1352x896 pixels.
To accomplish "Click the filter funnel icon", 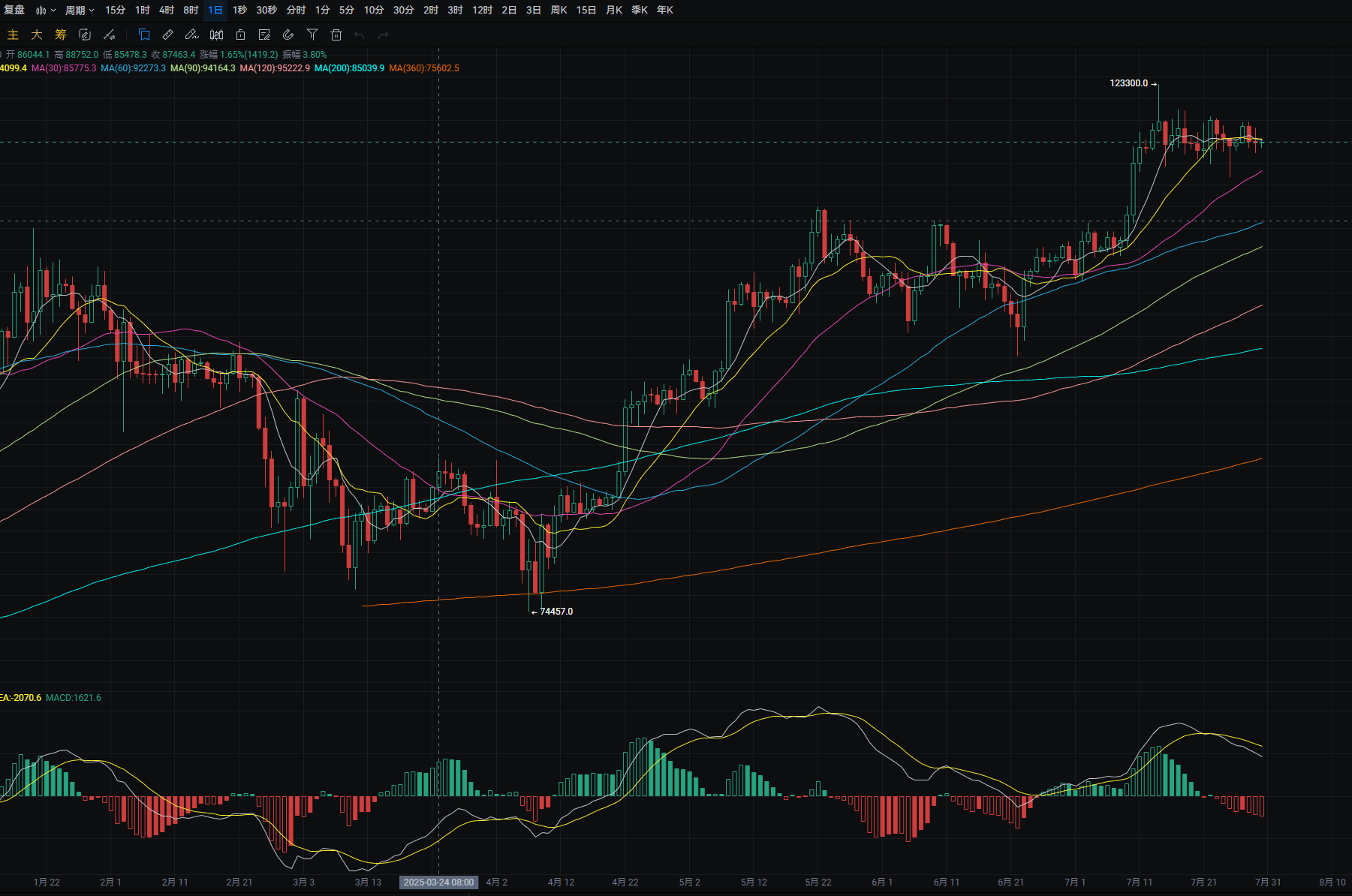I will (312, 35).
